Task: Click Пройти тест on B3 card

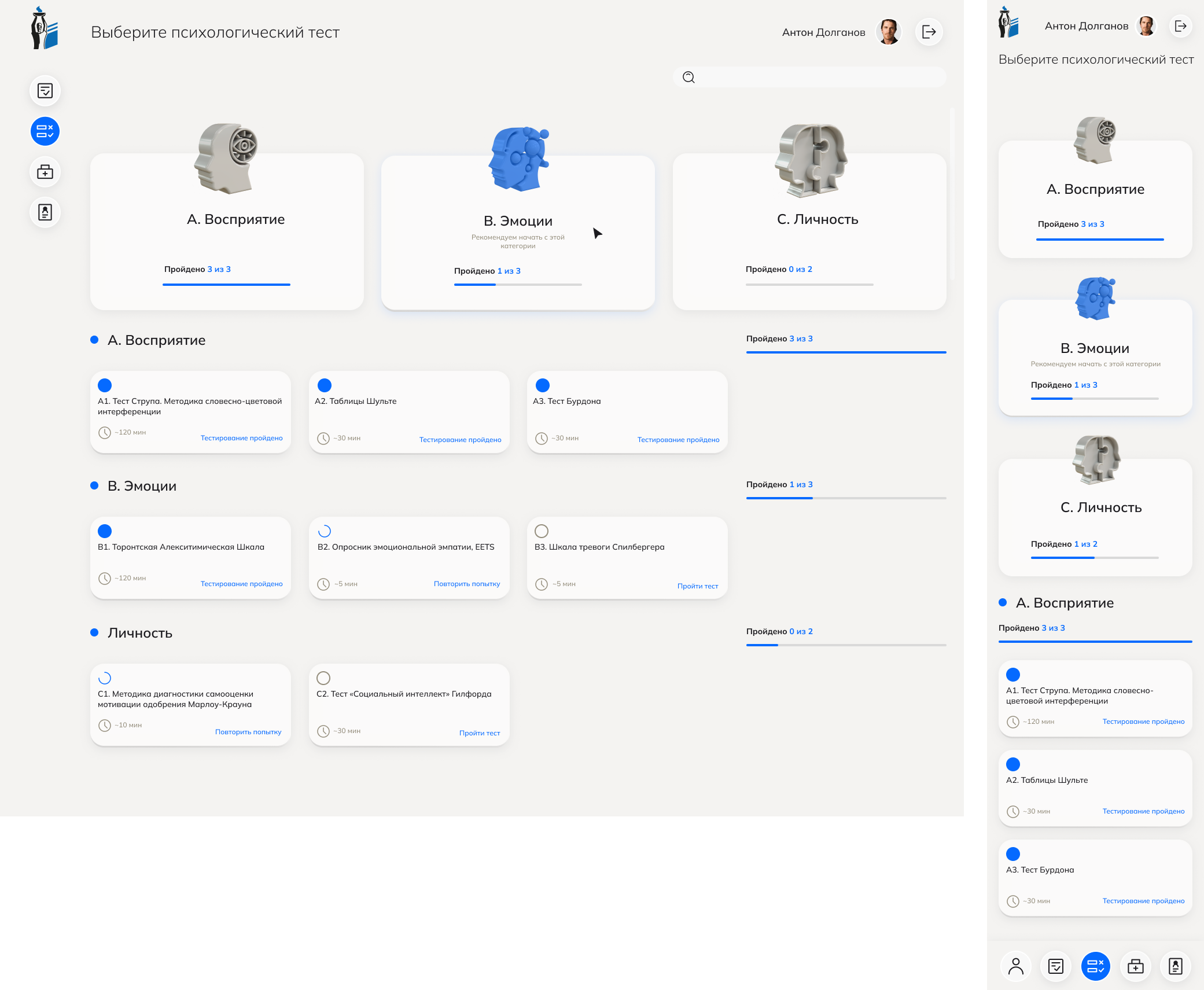Action: pos(697,586)
